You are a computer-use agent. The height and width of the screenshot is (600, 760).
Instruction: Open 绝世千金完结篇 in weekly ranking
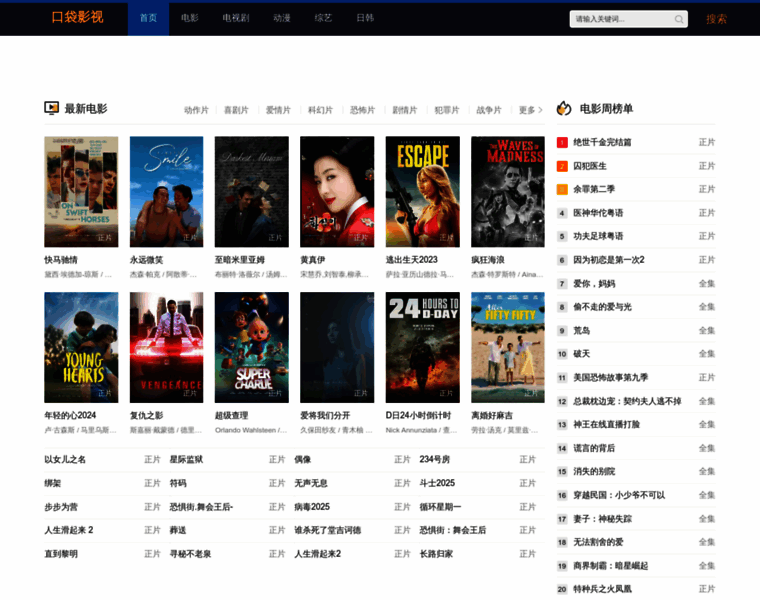[x=602, y=142]
